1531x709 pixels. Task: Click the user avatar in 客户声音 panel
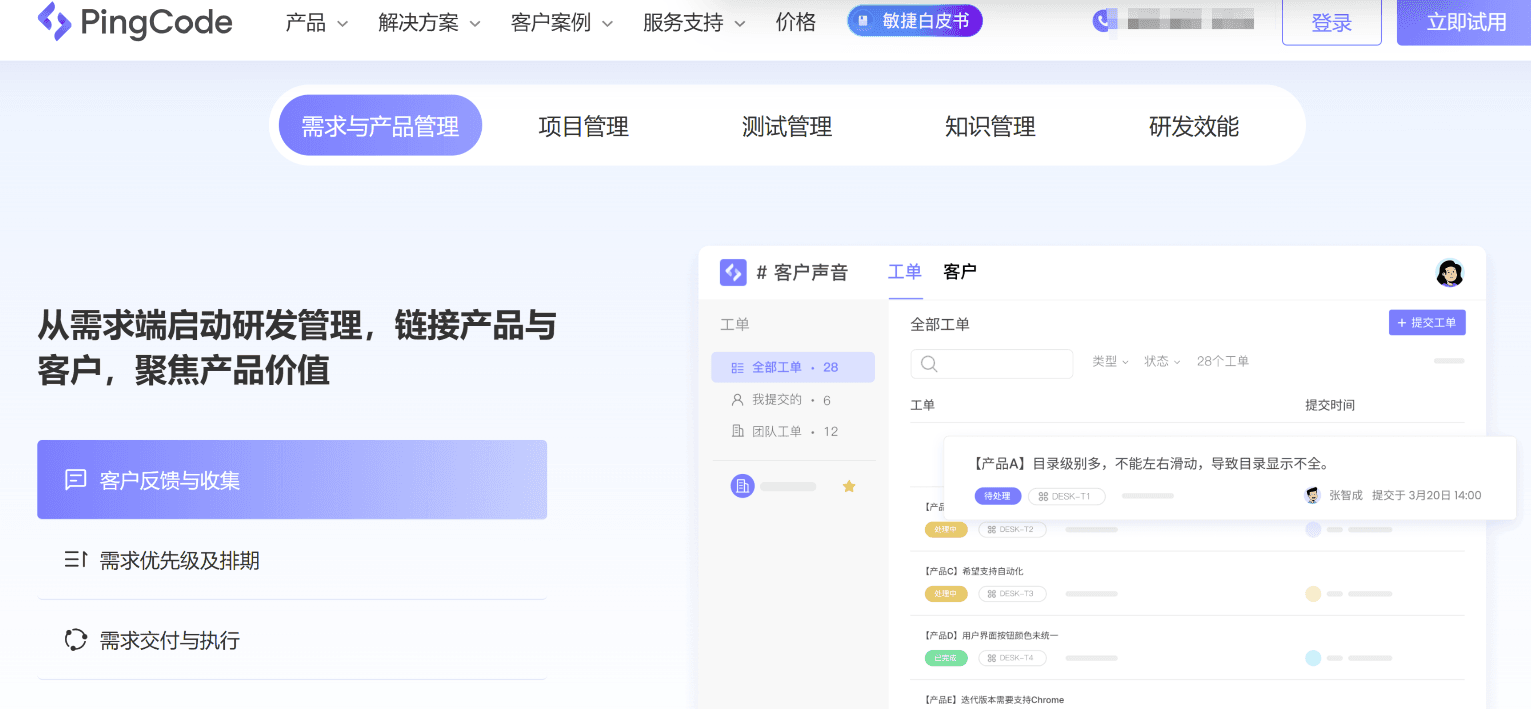pos(1449,272)
